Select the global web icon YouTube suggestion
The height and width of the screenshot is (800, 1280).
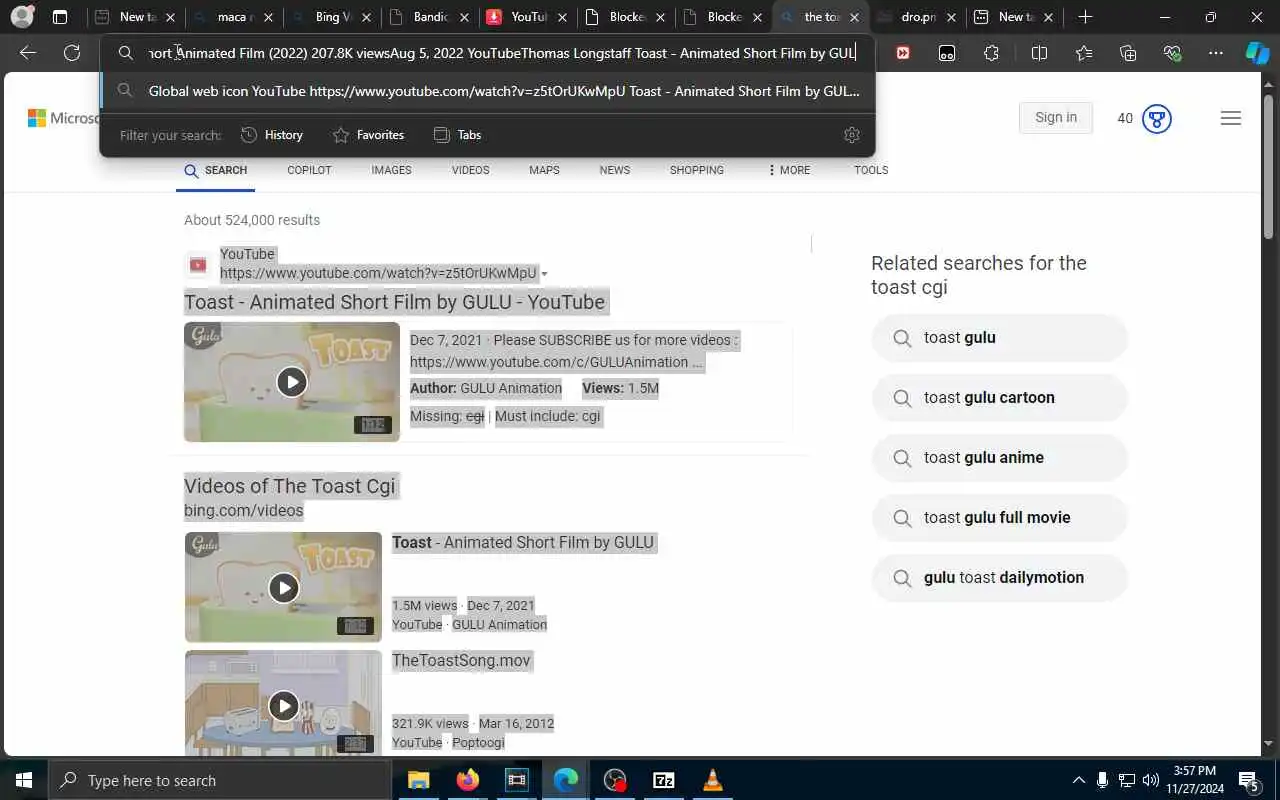(x=488, y=91)
